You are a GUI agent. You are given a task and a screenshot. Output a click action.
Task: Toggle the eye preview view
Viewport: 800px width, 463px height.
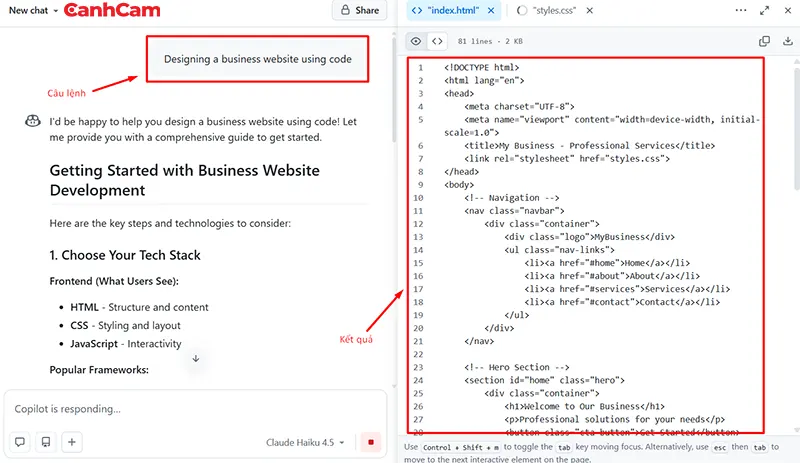(416, 41)
